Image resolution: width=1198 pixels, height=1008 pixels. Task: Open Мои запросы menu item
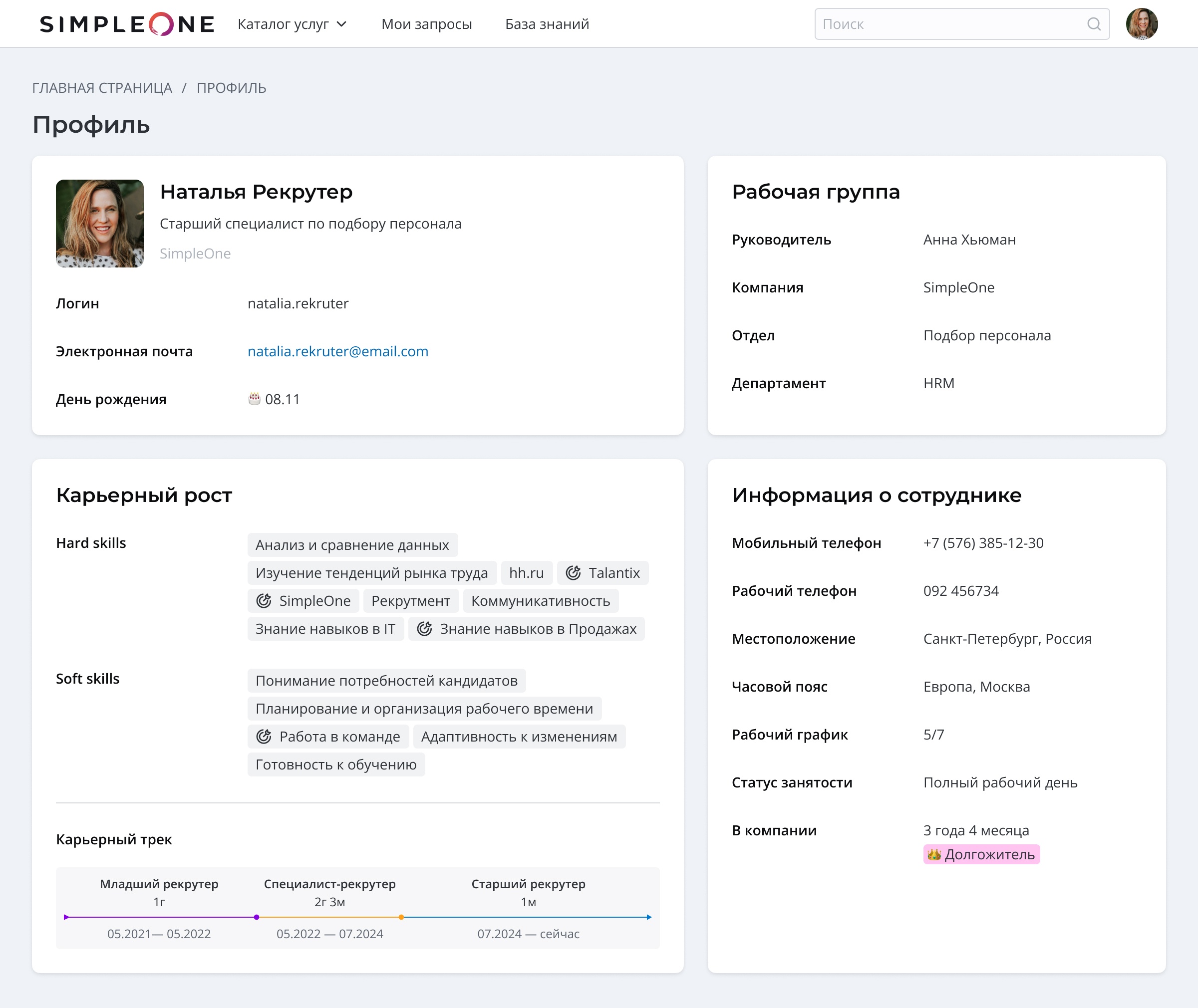426,24
